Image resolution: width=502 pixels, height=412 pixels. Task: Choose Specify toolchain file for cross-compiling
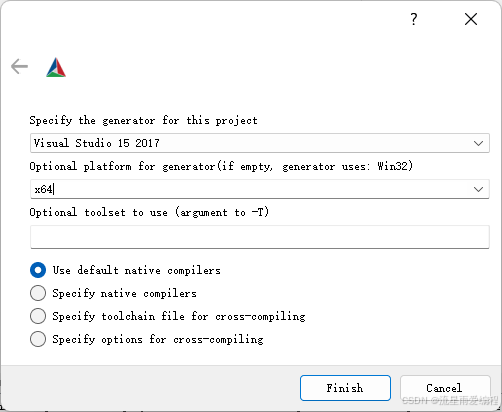[x=38, y=316]
